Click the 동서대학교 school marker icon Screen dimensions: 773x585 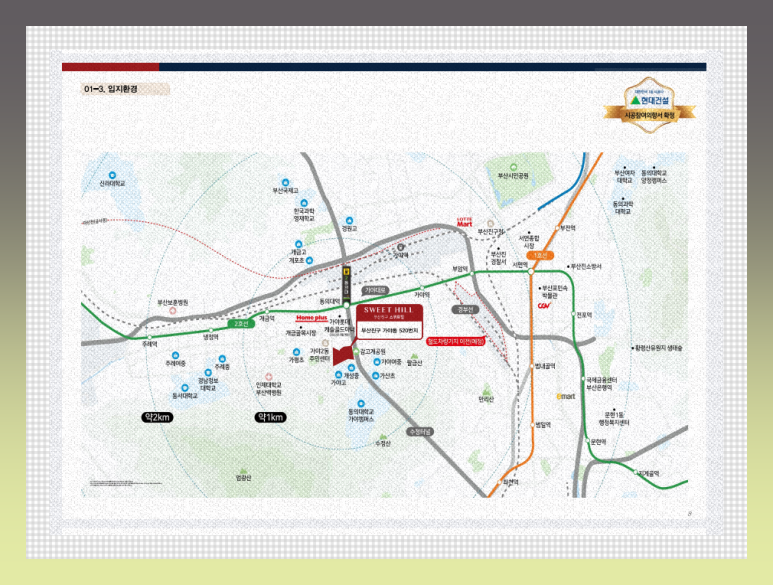pos(183,385)
